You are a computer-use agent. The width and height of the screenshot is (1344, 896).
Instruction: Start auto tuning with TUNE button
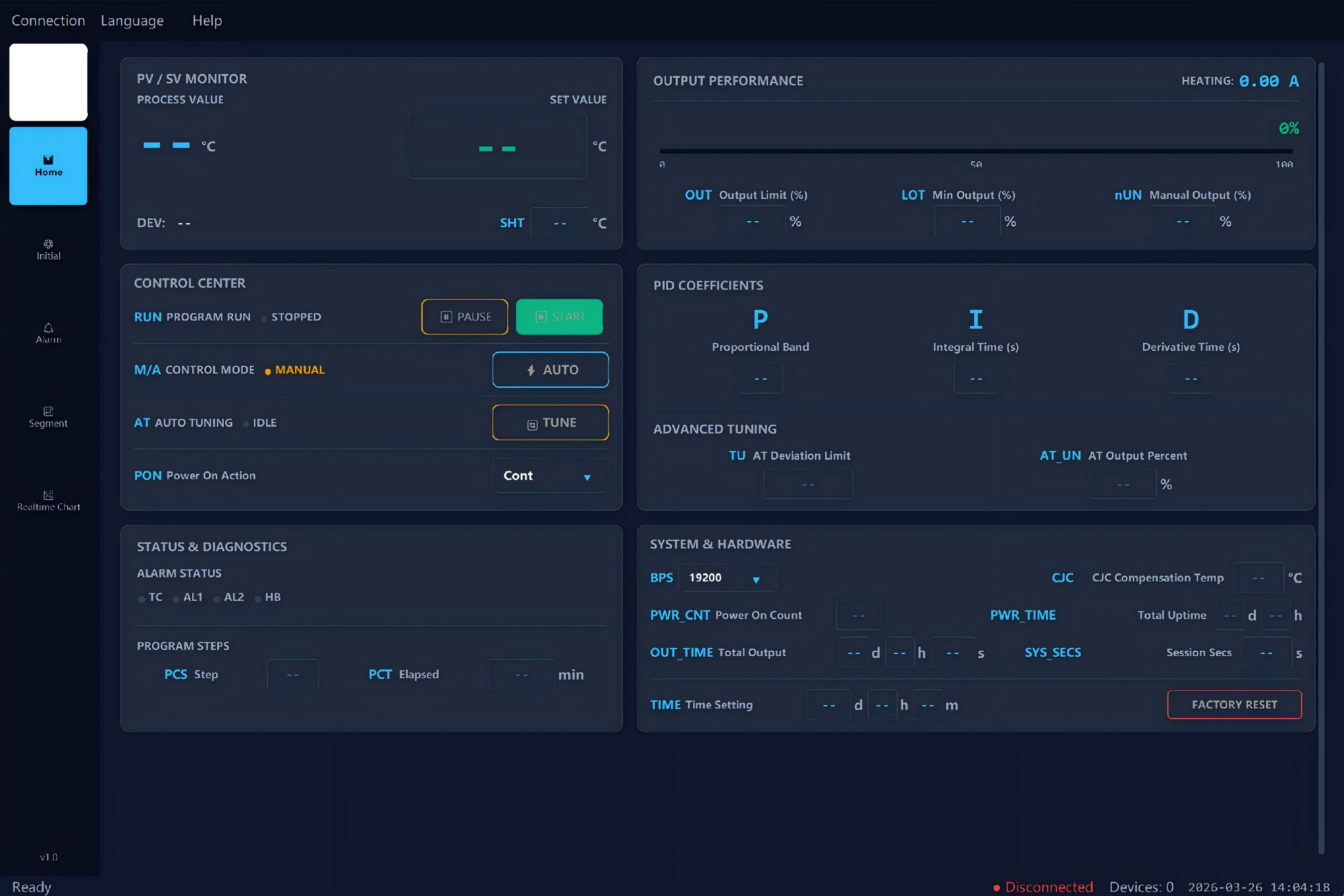click(x=550, y=422)
